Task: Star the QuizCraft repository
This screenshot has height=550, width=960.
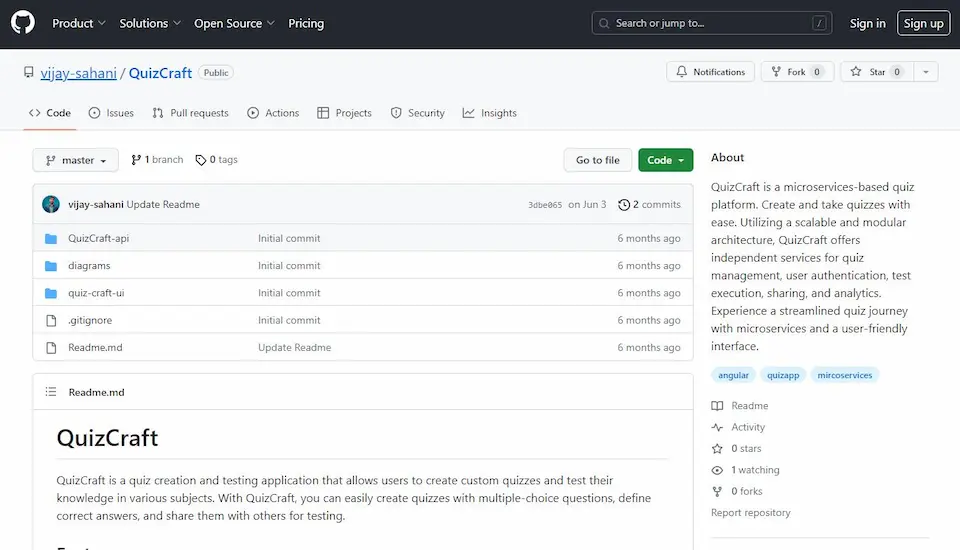Action: [877, 72]
